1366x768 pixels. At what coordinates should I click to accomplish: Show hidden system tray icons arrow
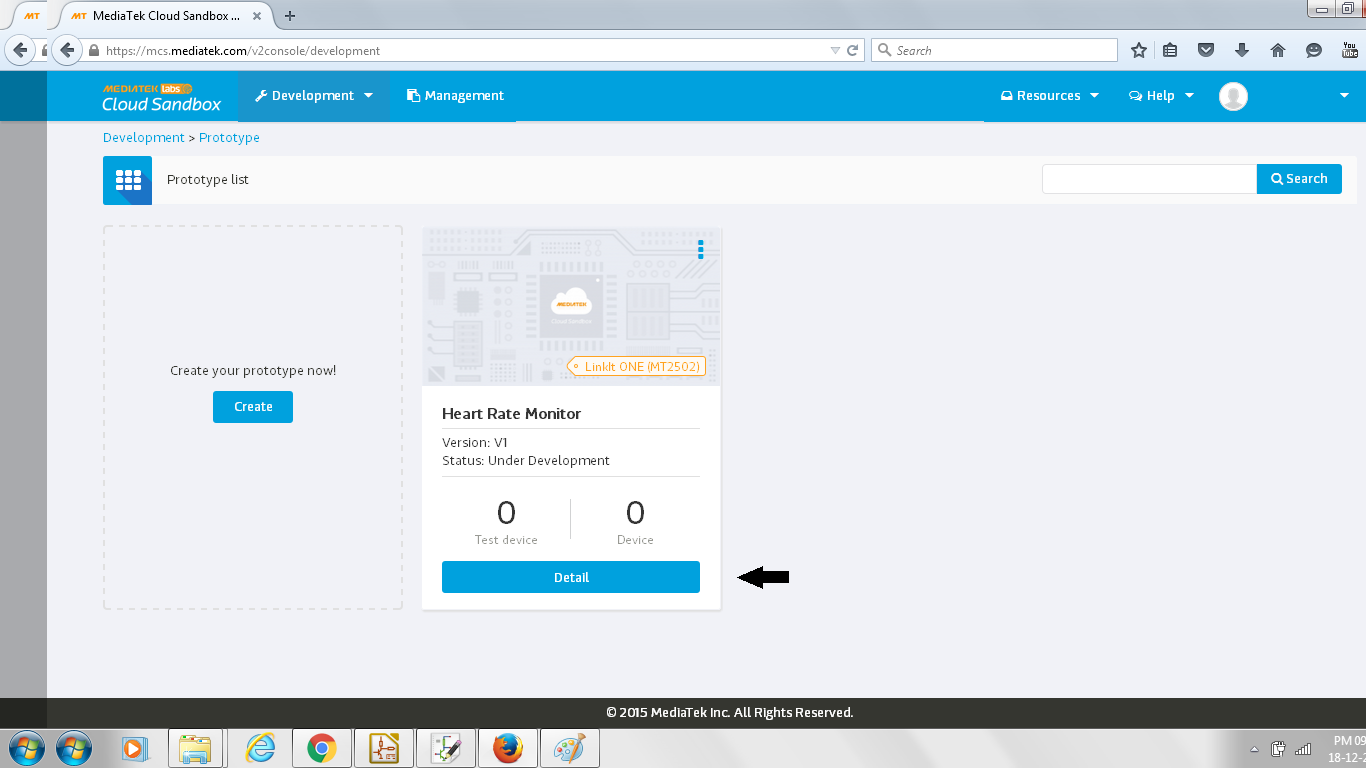[x=1254, y=749]
